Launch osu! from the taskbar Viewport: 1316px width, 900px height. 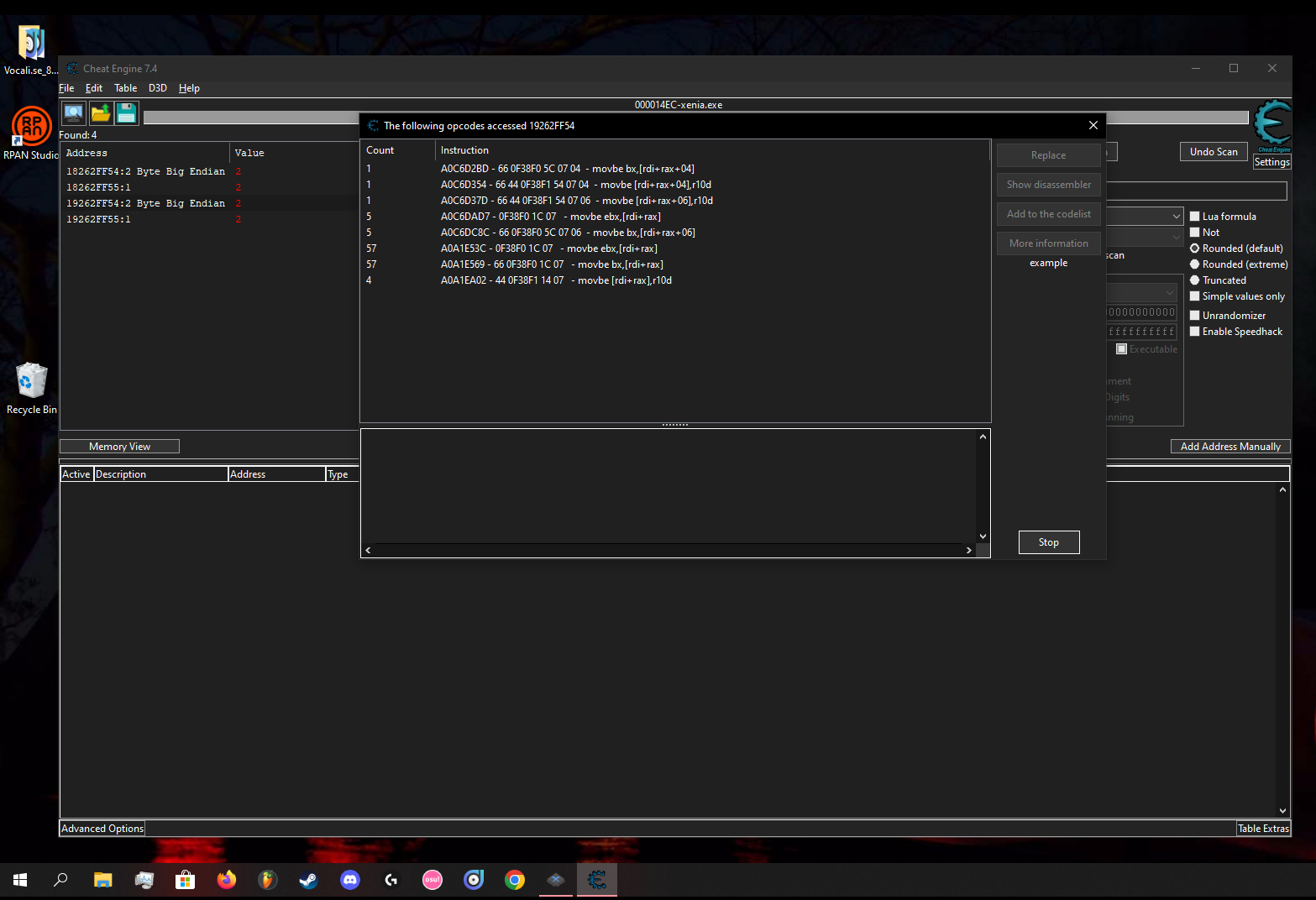[x=432, y=880]
